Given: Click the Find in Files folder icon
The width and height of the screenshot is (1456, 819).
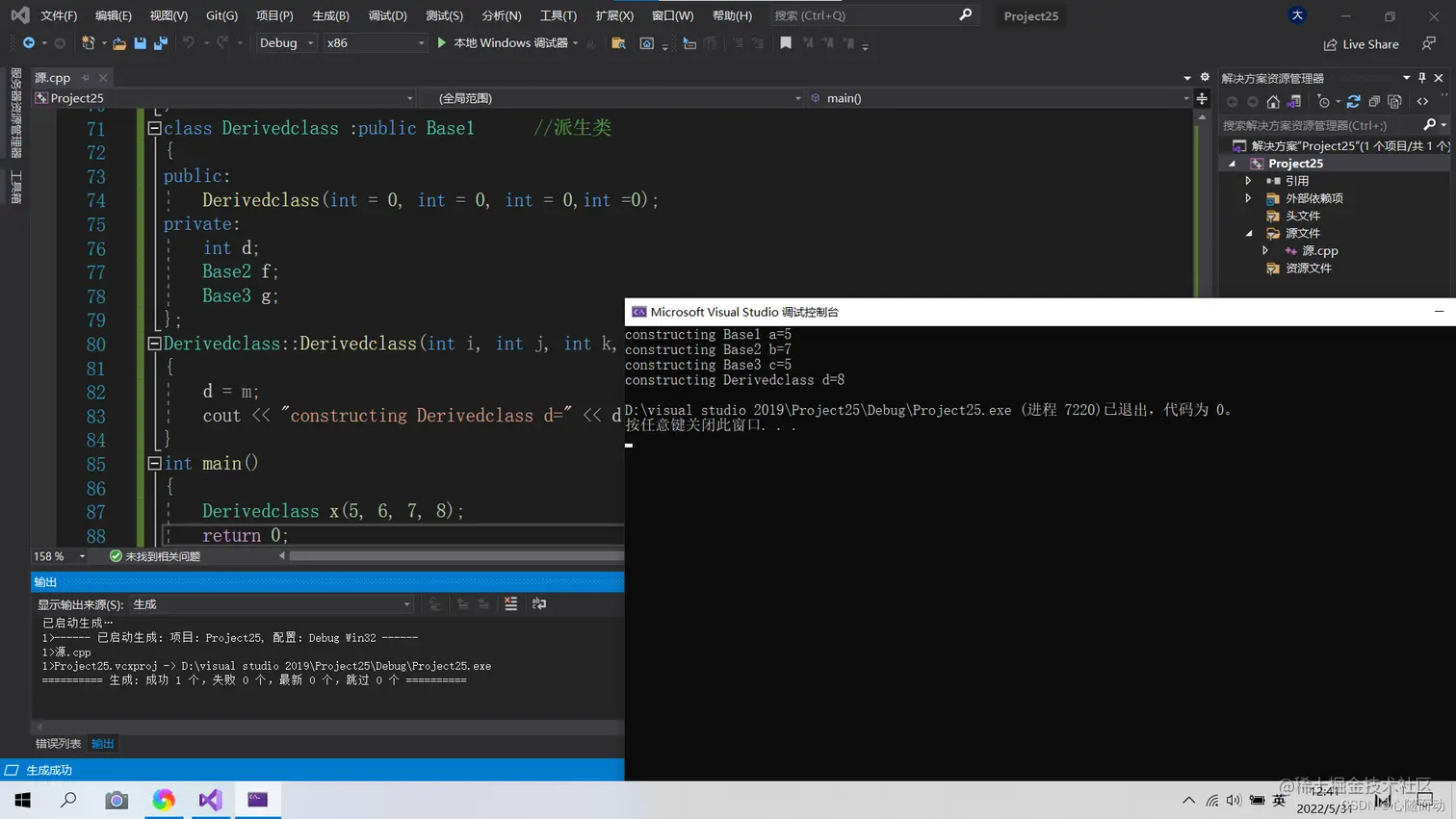Looking at the screenshot, I should [618, 43].
